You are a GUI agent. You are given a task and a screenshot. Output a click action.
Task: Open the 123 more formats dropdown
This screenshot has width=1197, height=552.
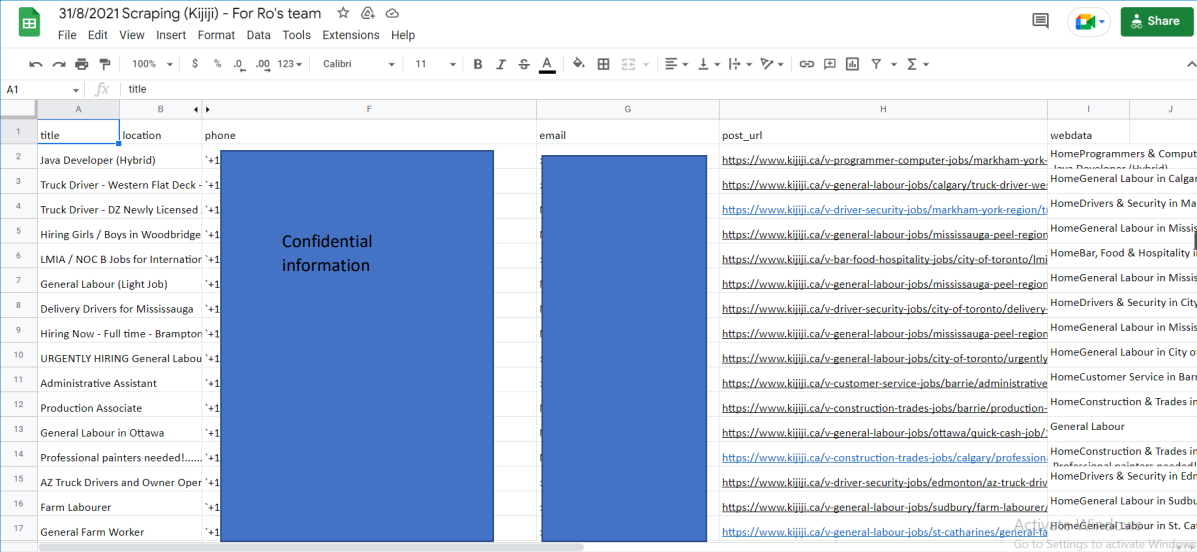click(290, 64)
